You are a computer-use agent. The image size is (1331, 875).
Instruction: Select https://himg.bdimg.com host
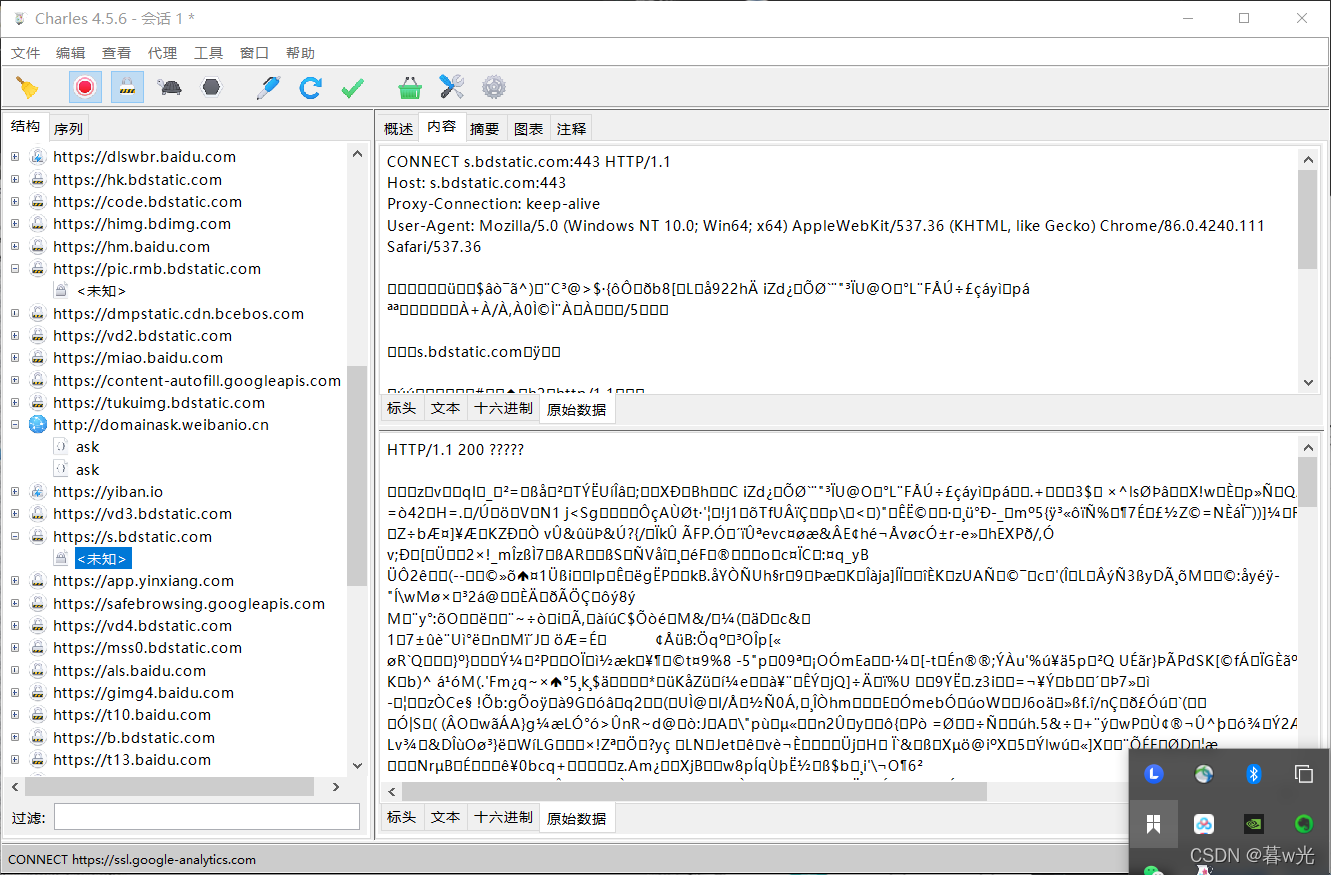click(142, 224)
